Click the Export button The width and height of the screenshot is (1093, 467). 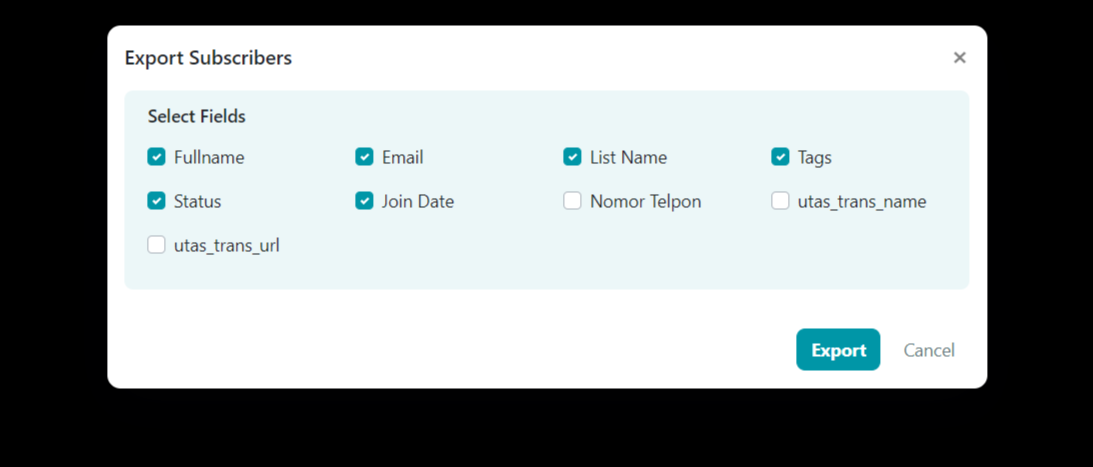coord(838,350)
